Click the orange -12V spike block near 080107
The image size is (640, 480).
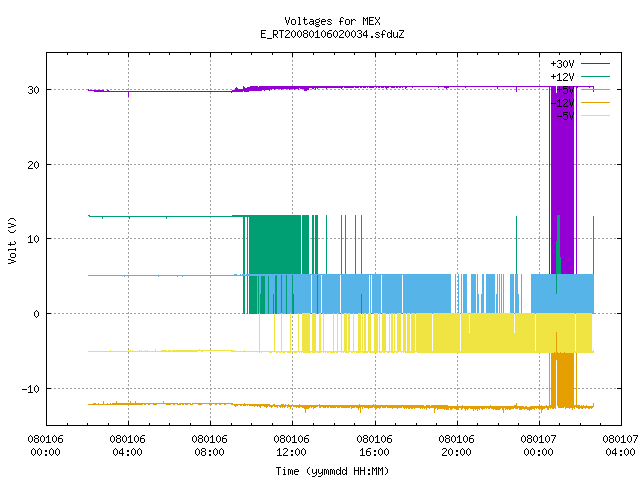[562, 380]
